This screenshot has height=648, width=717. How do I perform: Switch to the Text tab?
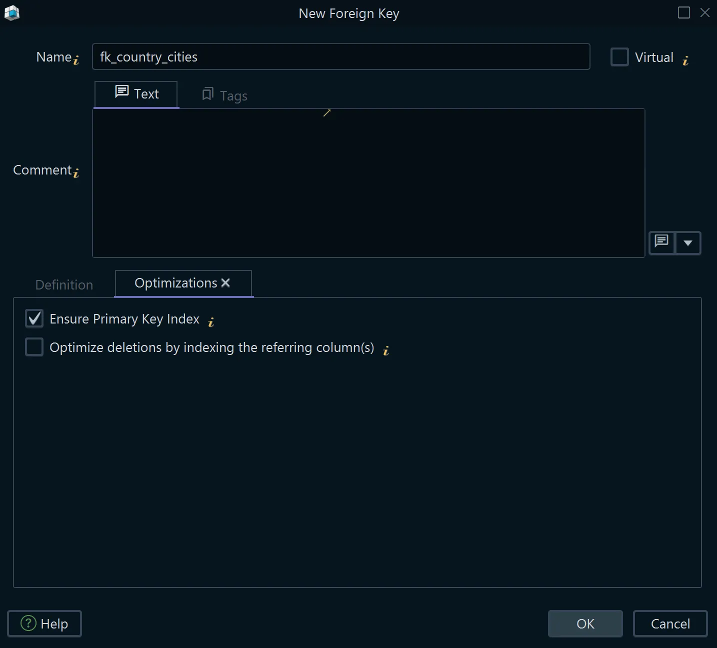pyautogui.click(x=136, y=94)
